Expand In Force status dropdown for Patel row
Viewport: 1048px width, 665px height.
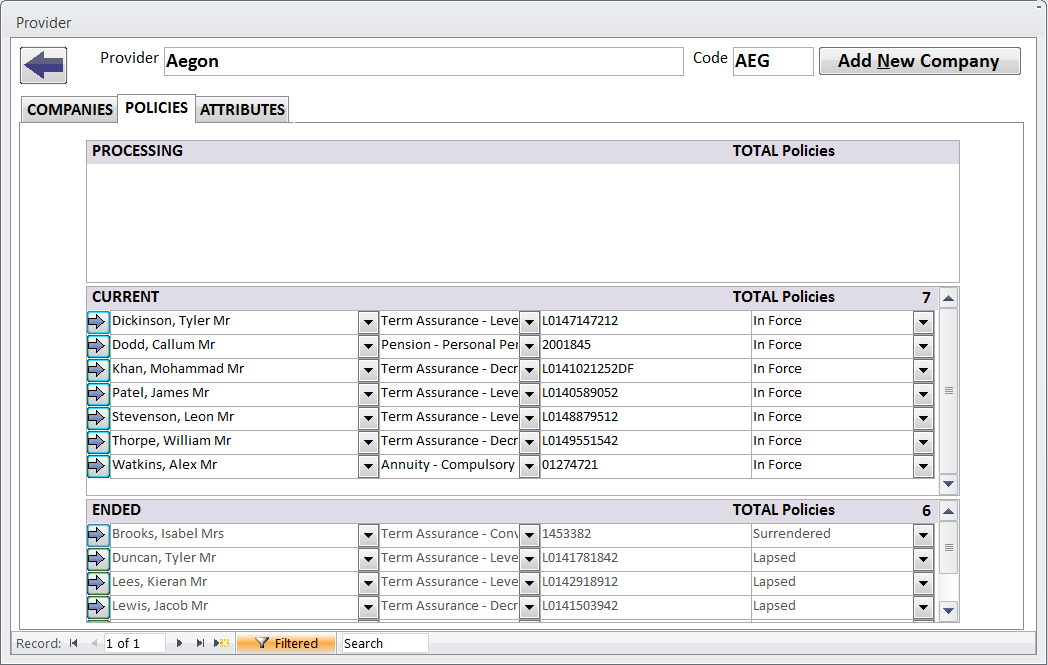click(923, 394)
